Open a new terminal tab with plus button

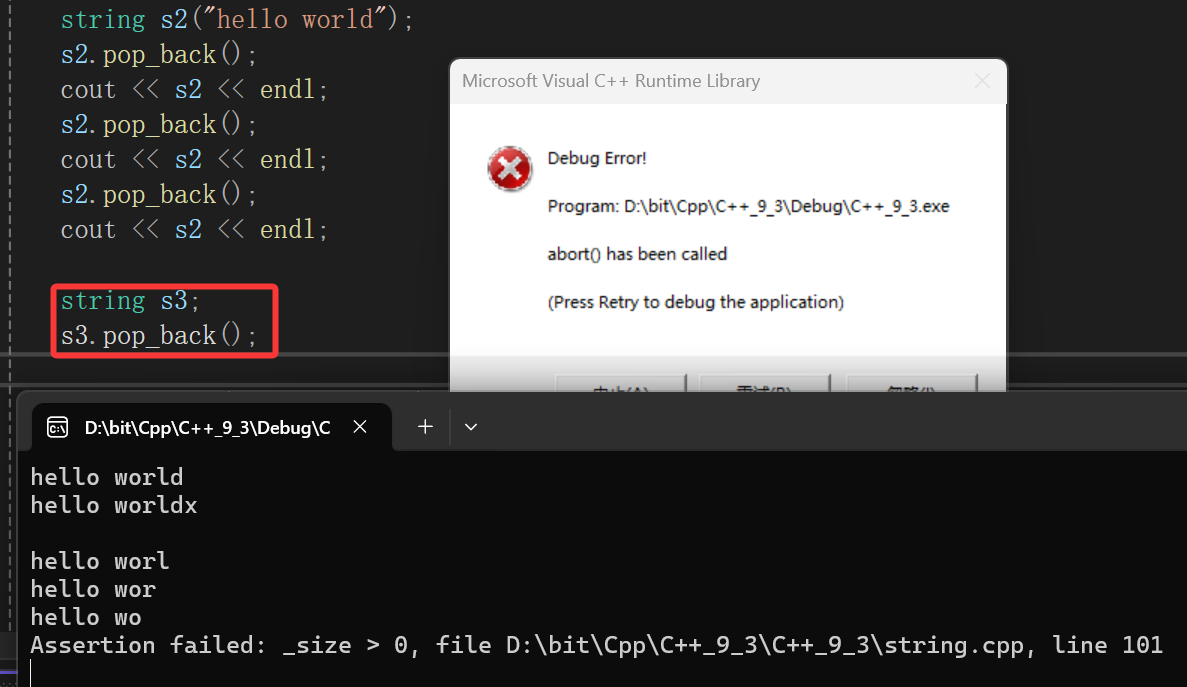[425, 427]
